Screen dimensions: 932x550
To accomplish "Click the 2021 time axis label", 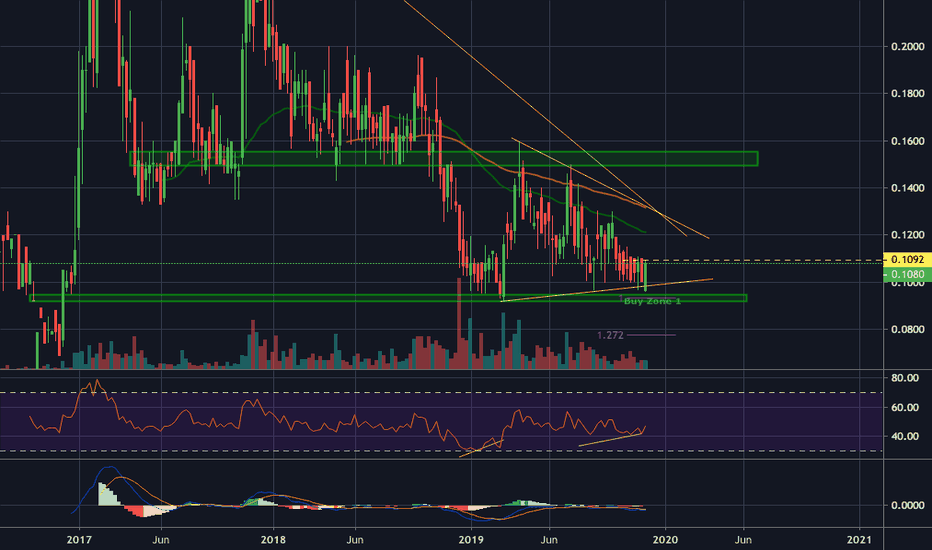I will coord(859,540).
